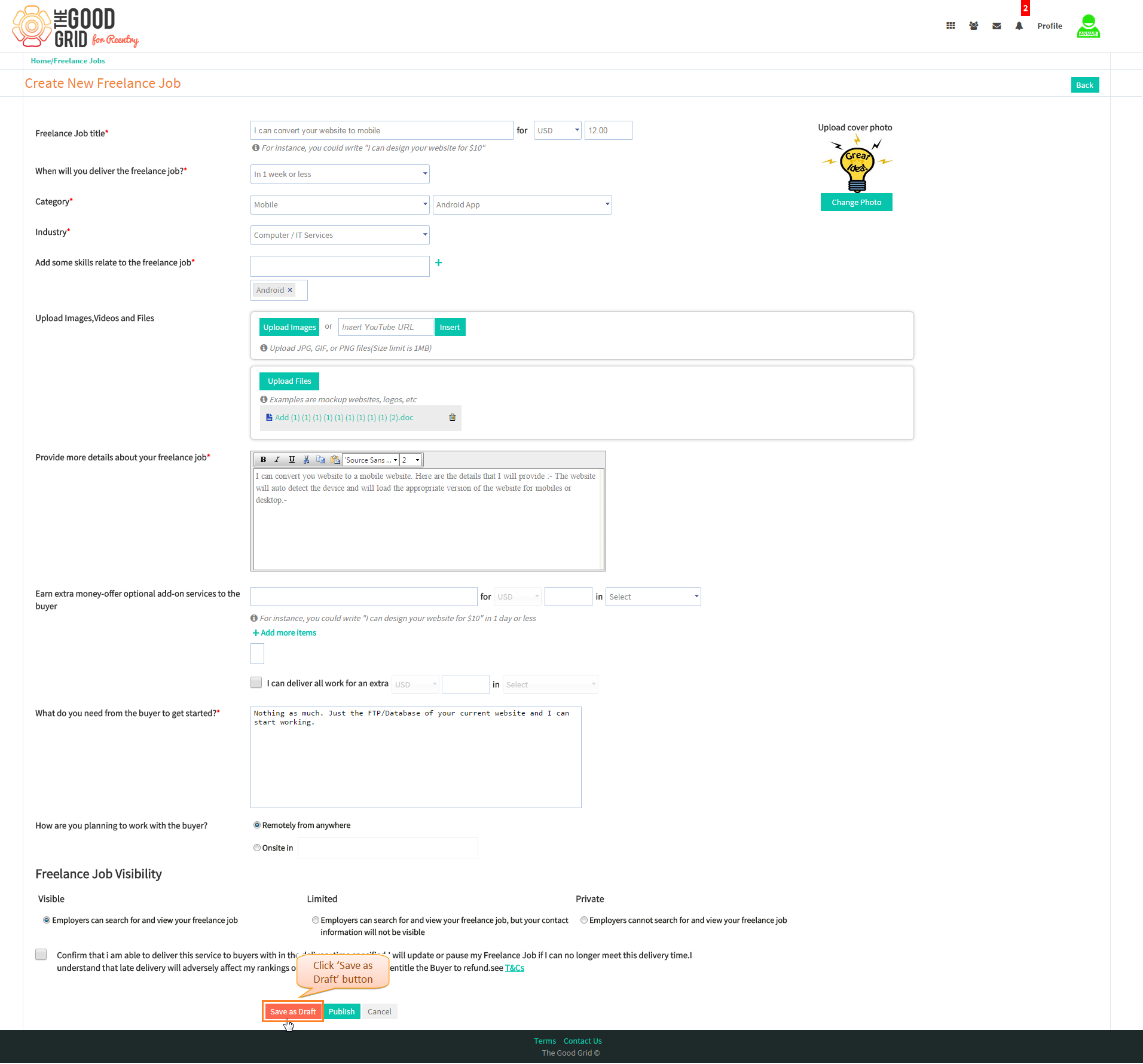Delete the uploaded doc with trash icon
Viewport: 1143px width, 1064px height.
[x=453, y=417]
